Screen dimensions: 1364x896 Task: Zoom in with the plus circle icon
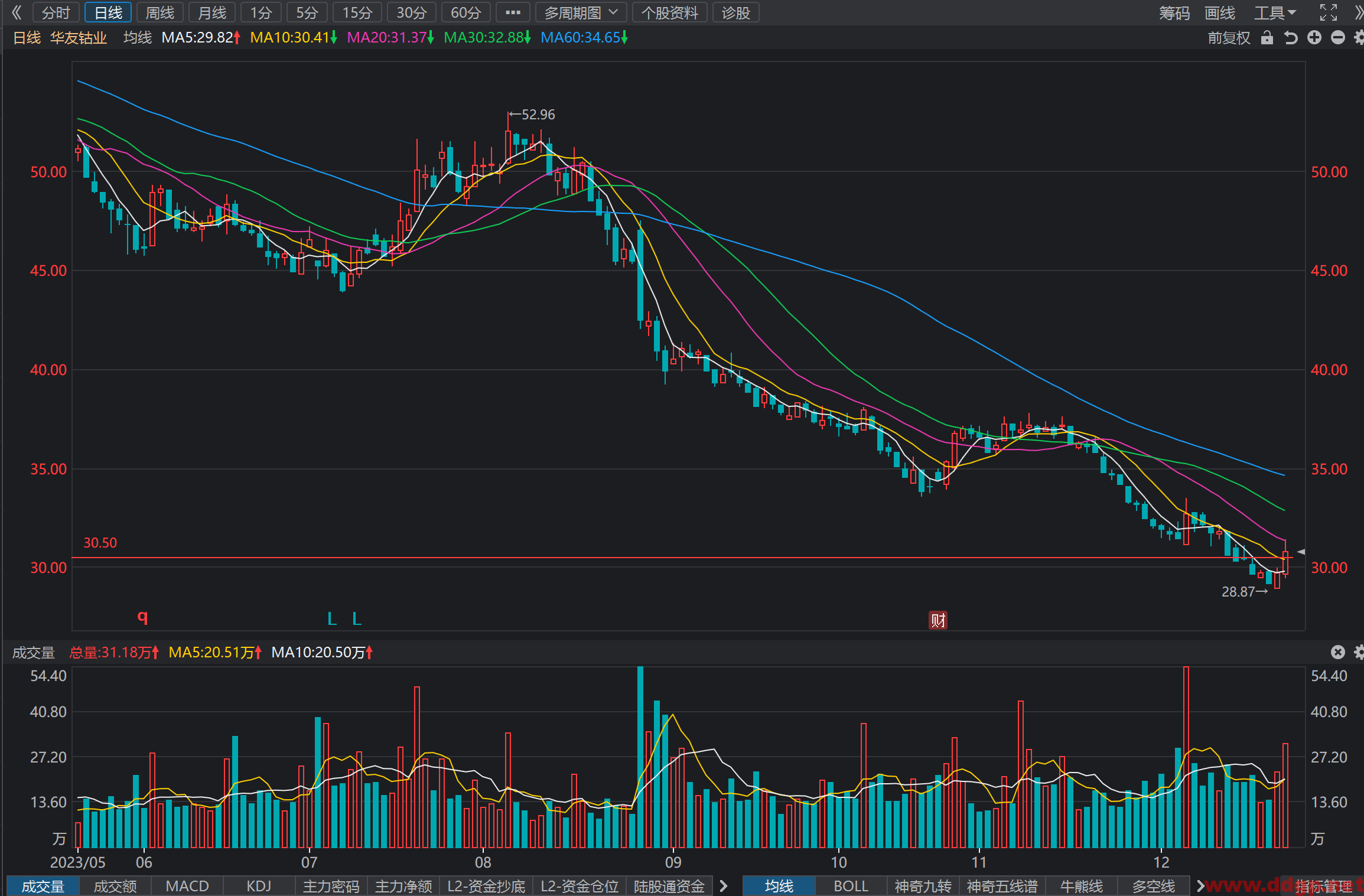[x=1314, y=38]
